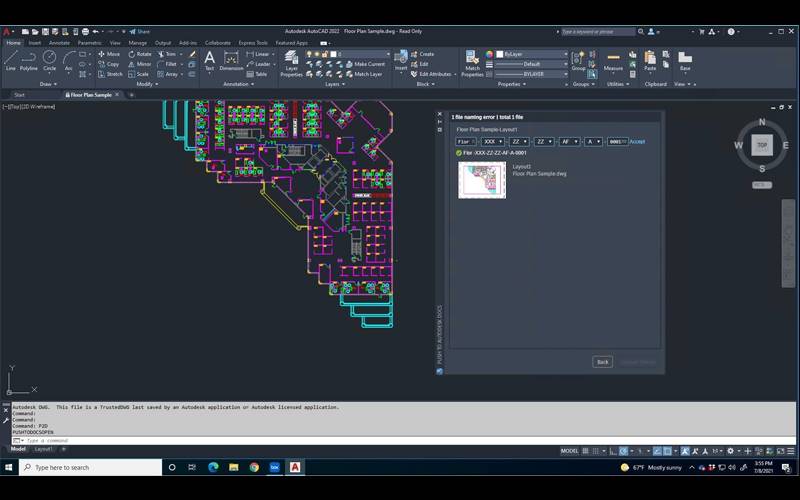Open the AF naming field dropdown
Screen dimensions: 800x500
569,142
